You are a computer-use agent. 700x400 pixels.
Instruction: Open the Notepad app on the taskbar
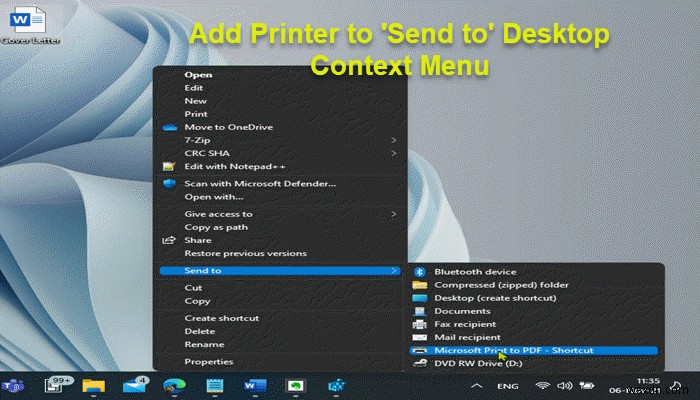tap(214, 386)
